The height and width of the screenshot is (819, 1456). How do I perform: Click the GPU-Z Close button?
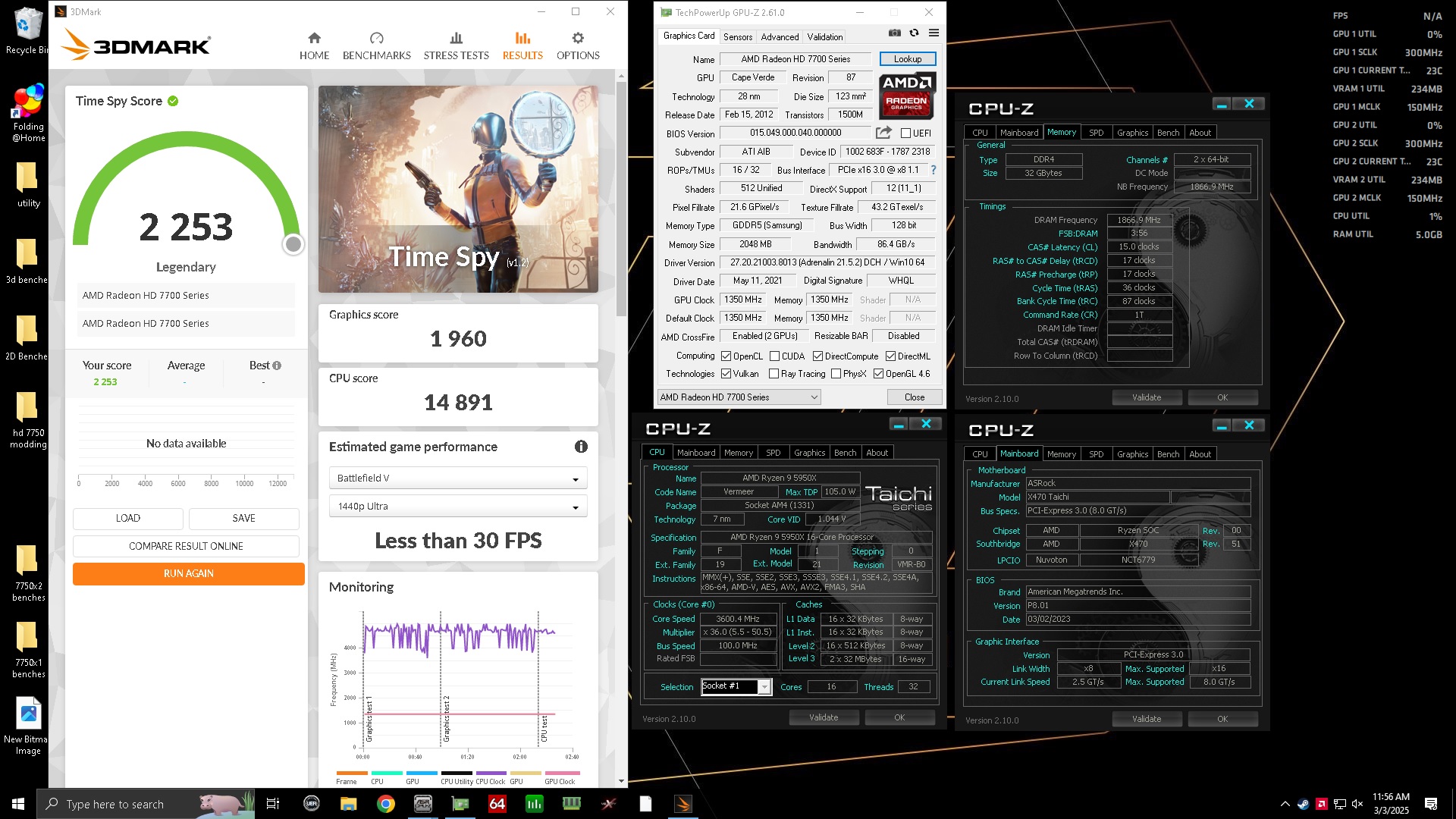[x=915, y=397]
